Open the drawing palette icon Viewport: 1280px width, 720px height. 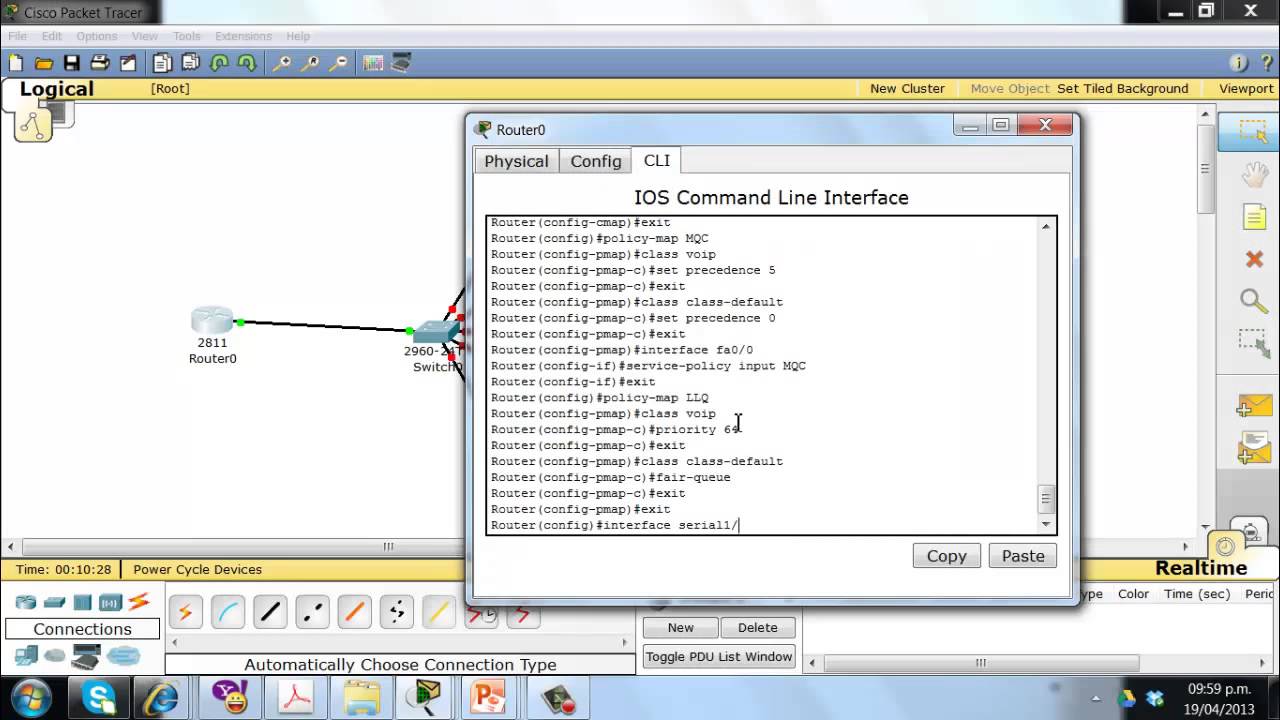[x=373, y=63]
